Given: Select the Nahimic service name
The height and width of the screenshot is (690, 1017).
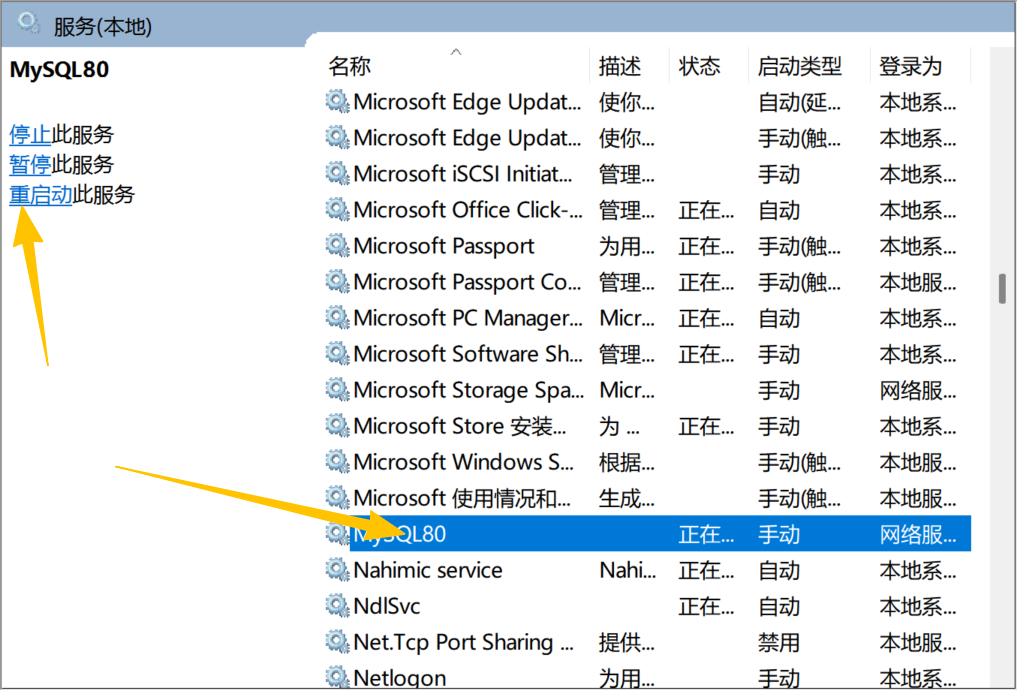Looking at the screenshot, I should pyautogui.click(x=428, y=570).
